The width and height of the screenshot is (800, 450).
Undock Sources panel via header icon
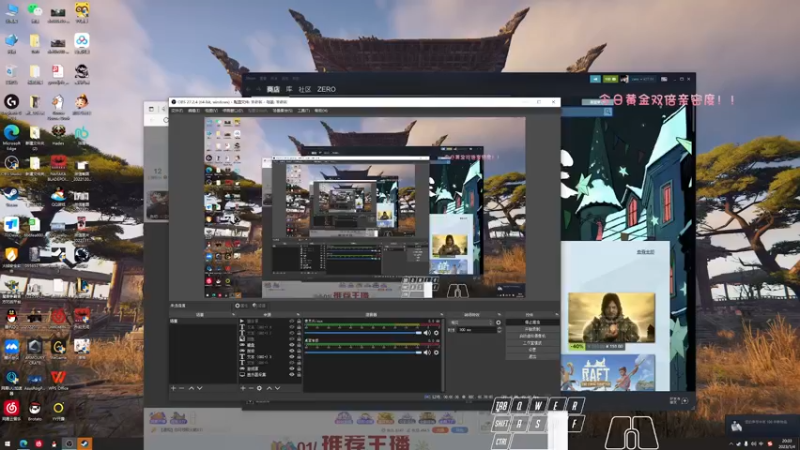pyautogui.click(x=298, y=315)
